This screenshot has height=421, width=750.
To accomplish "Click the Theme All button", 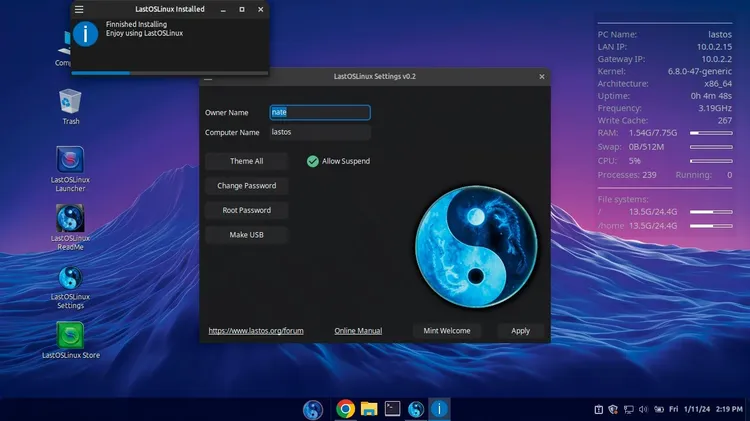I will tap(246, 161).
